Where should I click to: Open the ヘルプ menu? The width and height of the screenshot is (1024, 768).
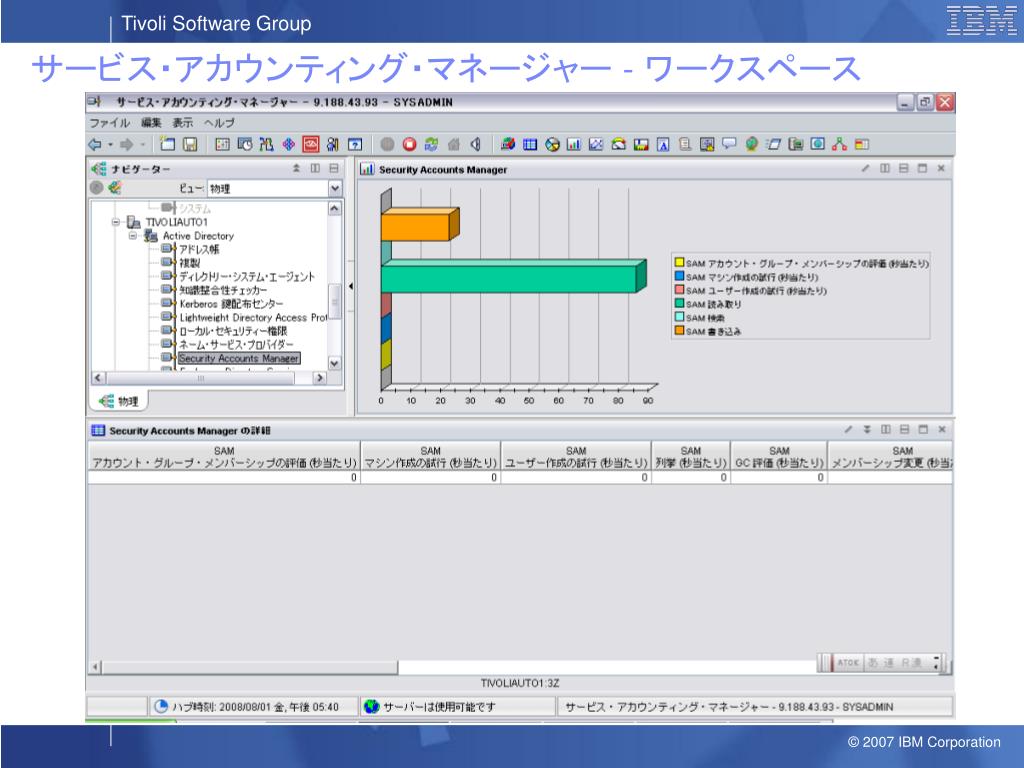tap(219, 123)
